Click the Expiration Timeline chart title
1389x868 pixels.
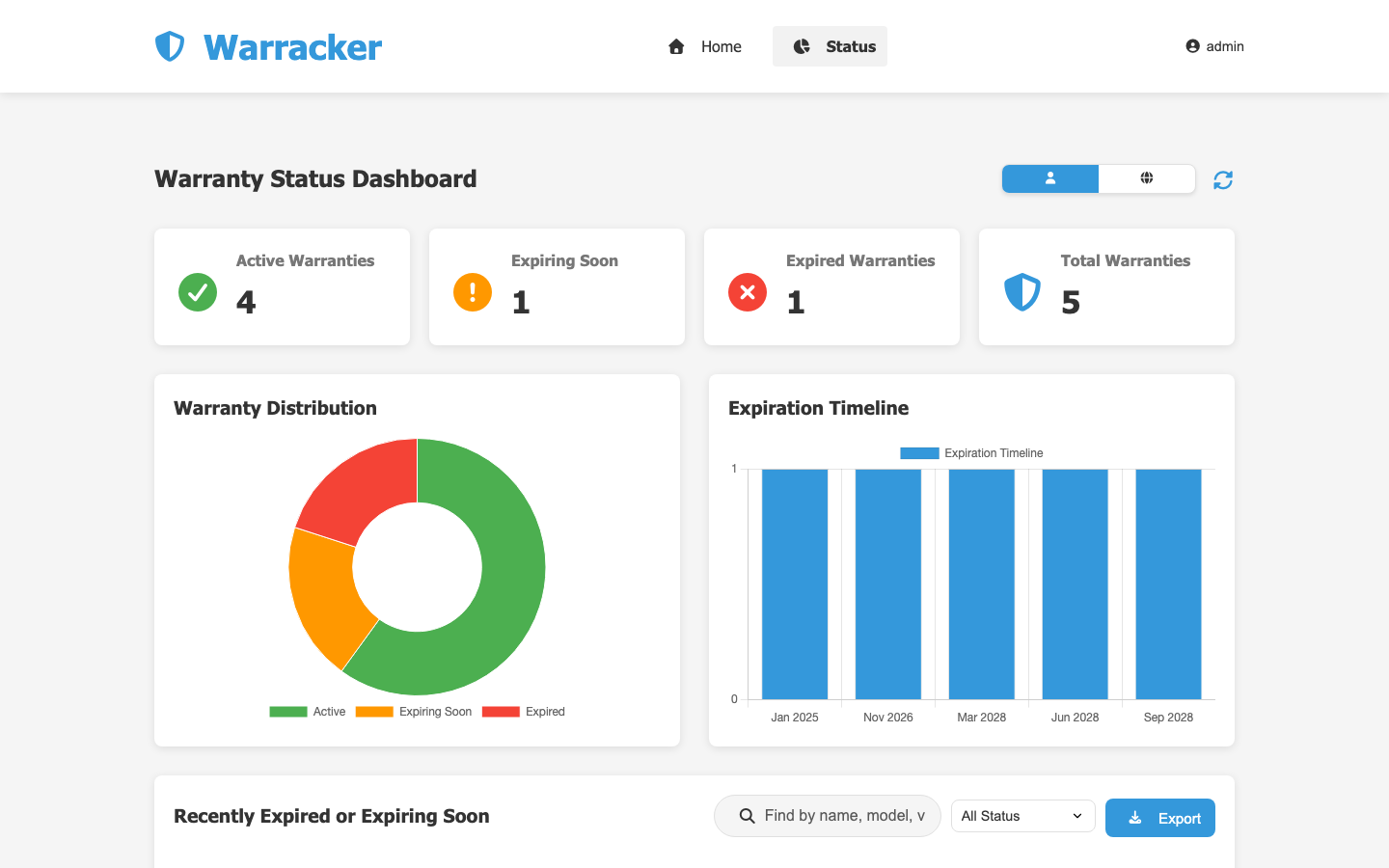818,408
